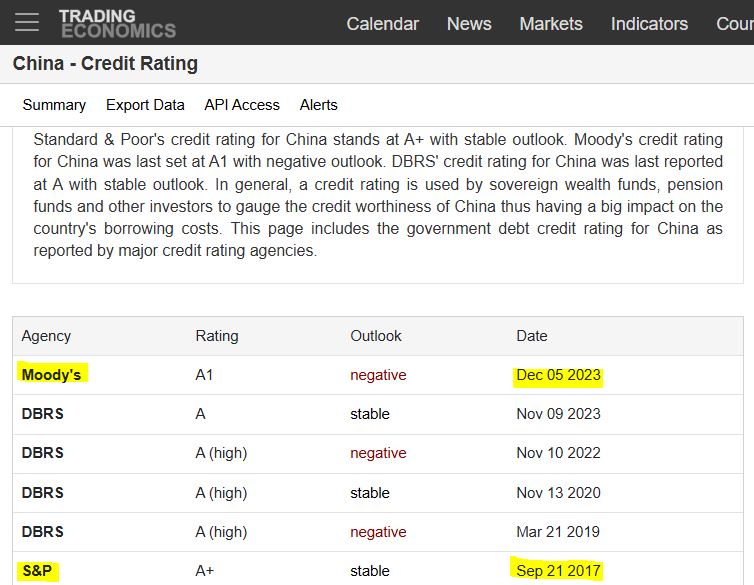
Task: Open the hamburger menu icon
Action: (x=26, y=22)
